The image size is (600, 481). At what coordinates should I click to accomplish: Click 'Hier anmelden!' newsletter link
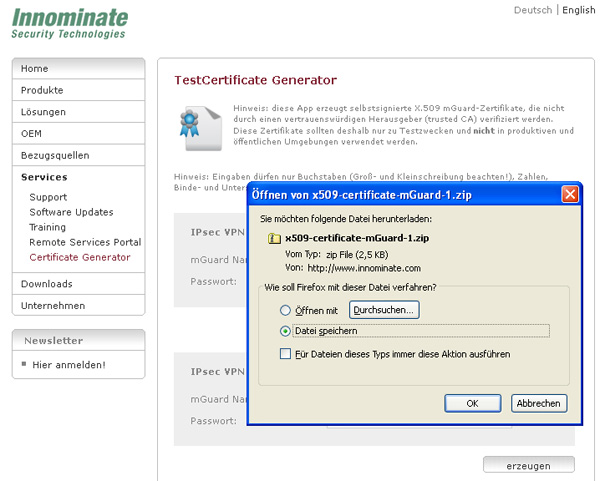coord(69,364)
